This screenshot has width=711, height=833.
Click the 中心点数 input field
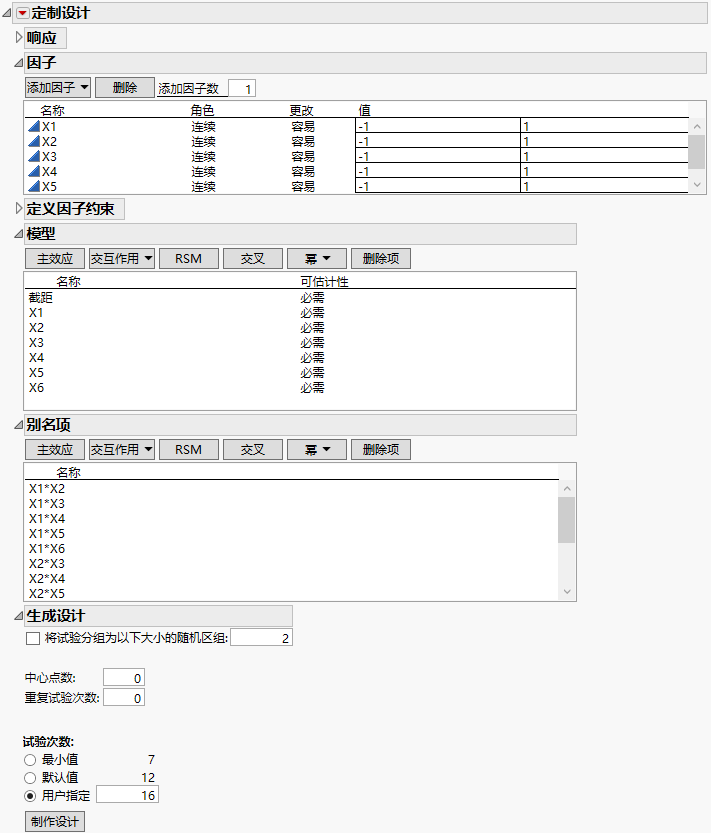click(x=124, y=678)
